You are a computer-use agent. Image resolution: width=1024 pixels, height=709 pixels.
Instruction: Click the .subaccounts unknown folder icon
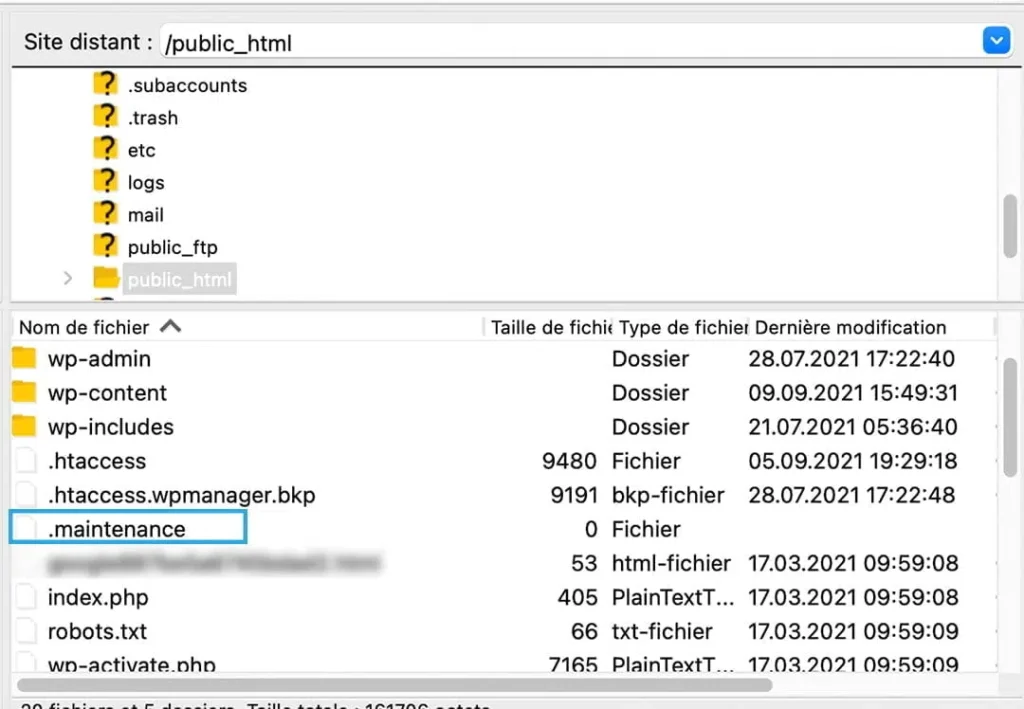pos(106,85)
